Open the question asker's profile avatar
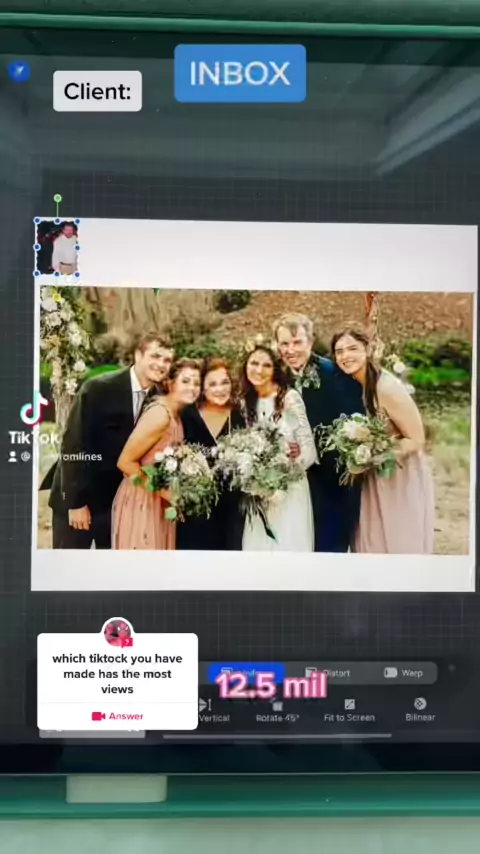480x854 pixels. click(118, 633)
